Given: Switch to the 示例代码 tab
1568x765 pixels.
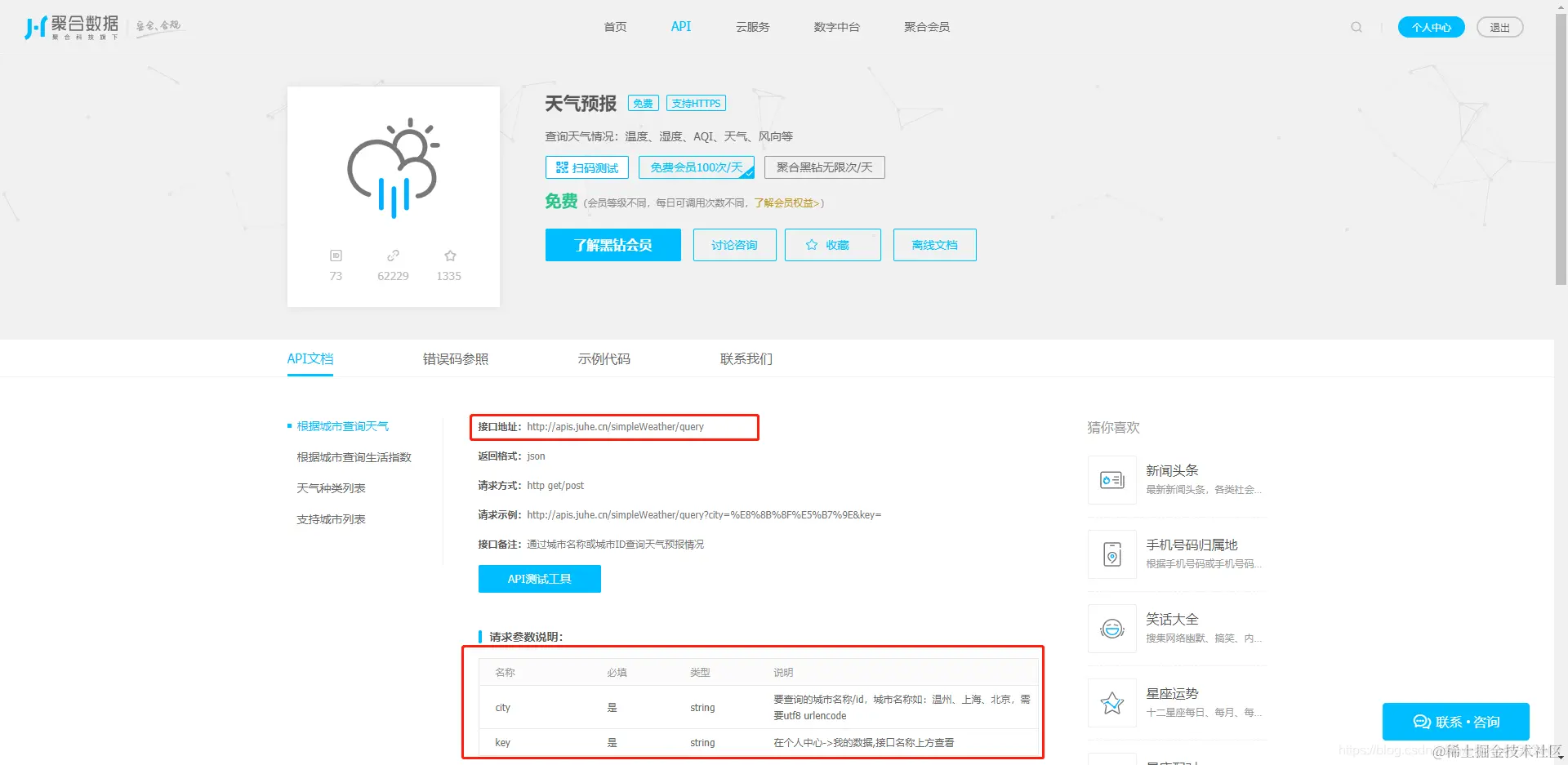Looking at the screenshot, I should 604,359.
